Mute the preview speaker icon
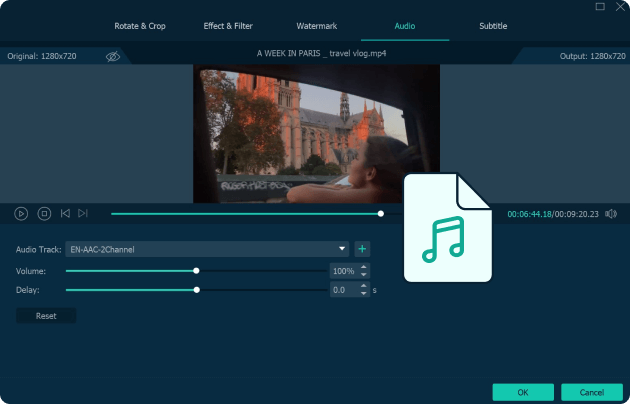This screenshot has height=404, width=630. click(x=611, y=214)
